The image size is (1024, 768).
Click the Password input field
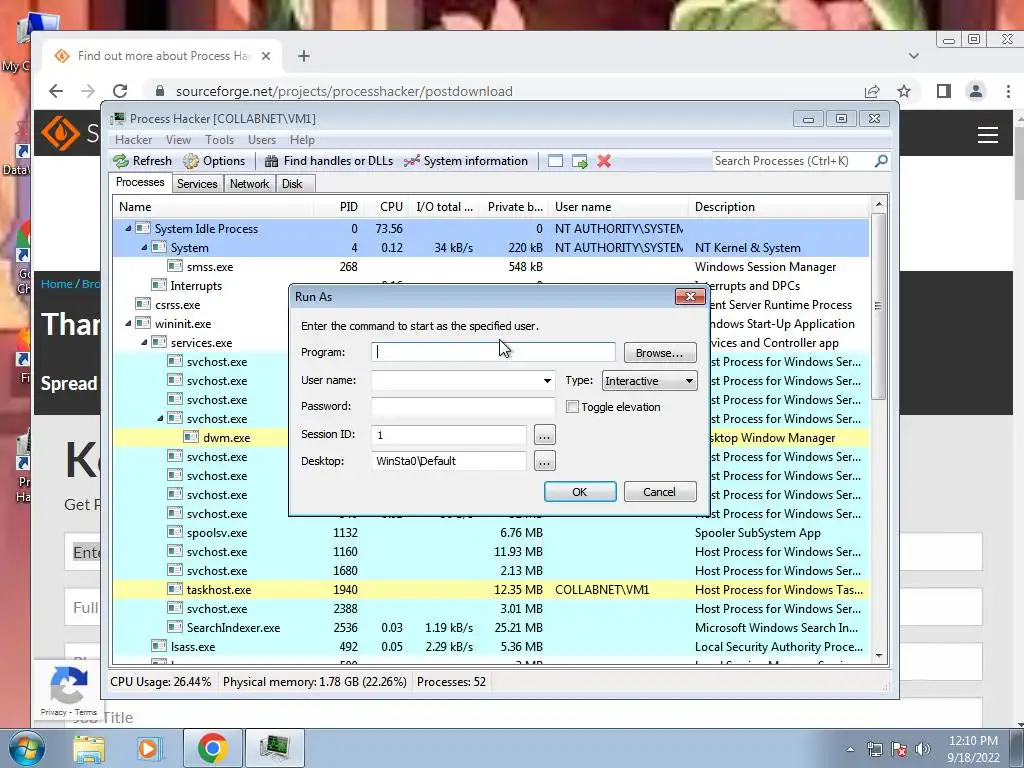pos(463,406)
